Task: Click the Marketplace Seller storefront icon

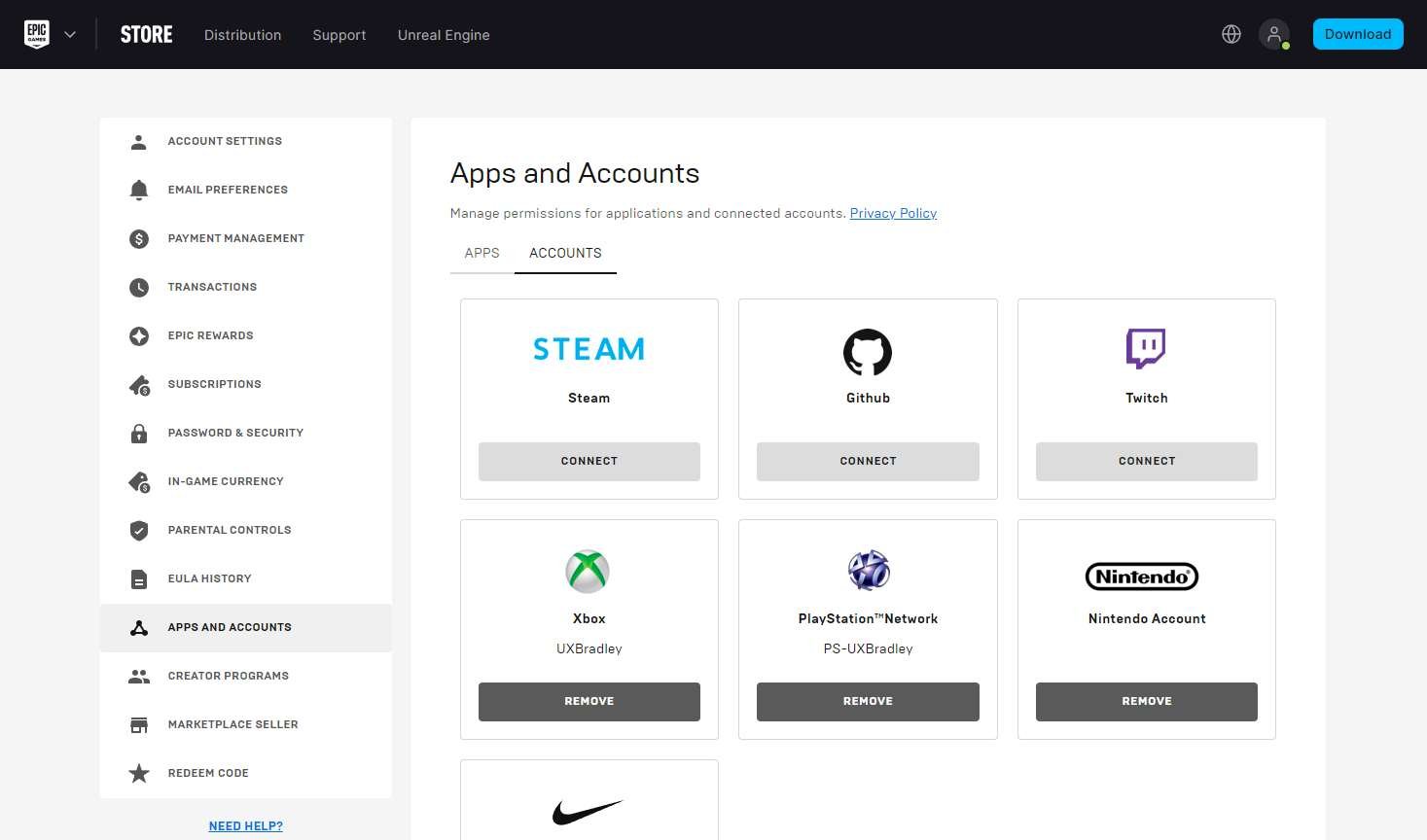Action: coord(139,725)
